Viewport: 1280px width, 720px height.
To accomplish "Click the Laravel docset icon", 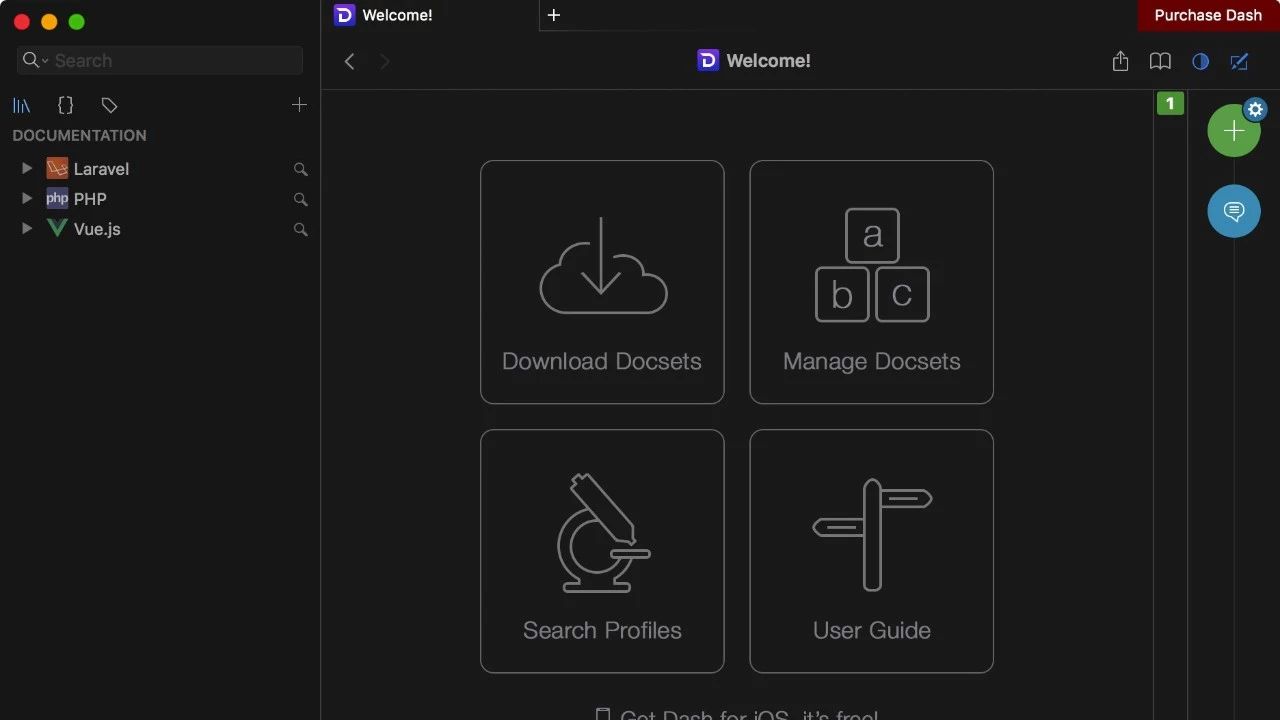I will click(x=57, y=168).
